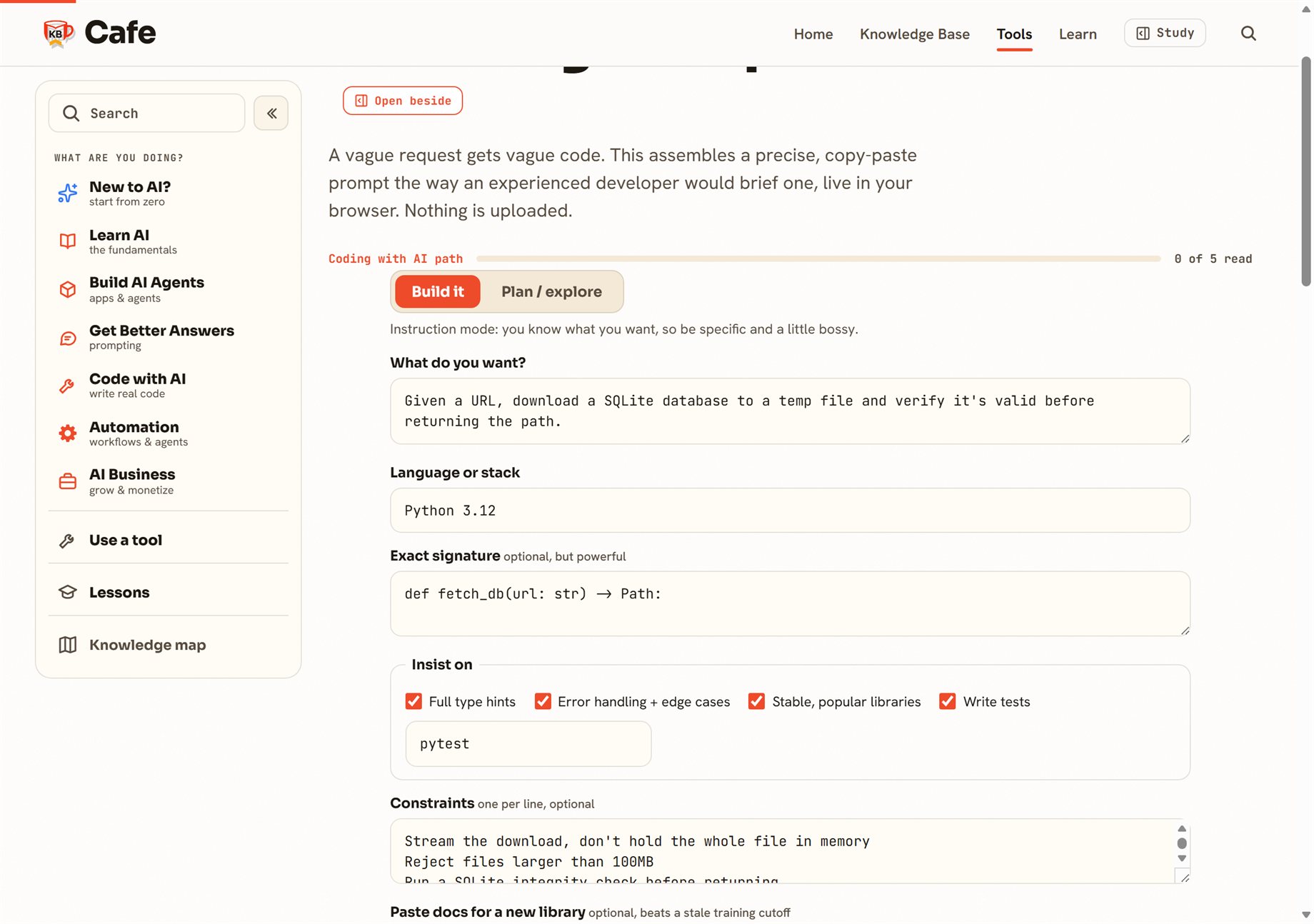Screen dimensions: 1314x924
Task: Open site search magnifier in header
Action: 1248,34
